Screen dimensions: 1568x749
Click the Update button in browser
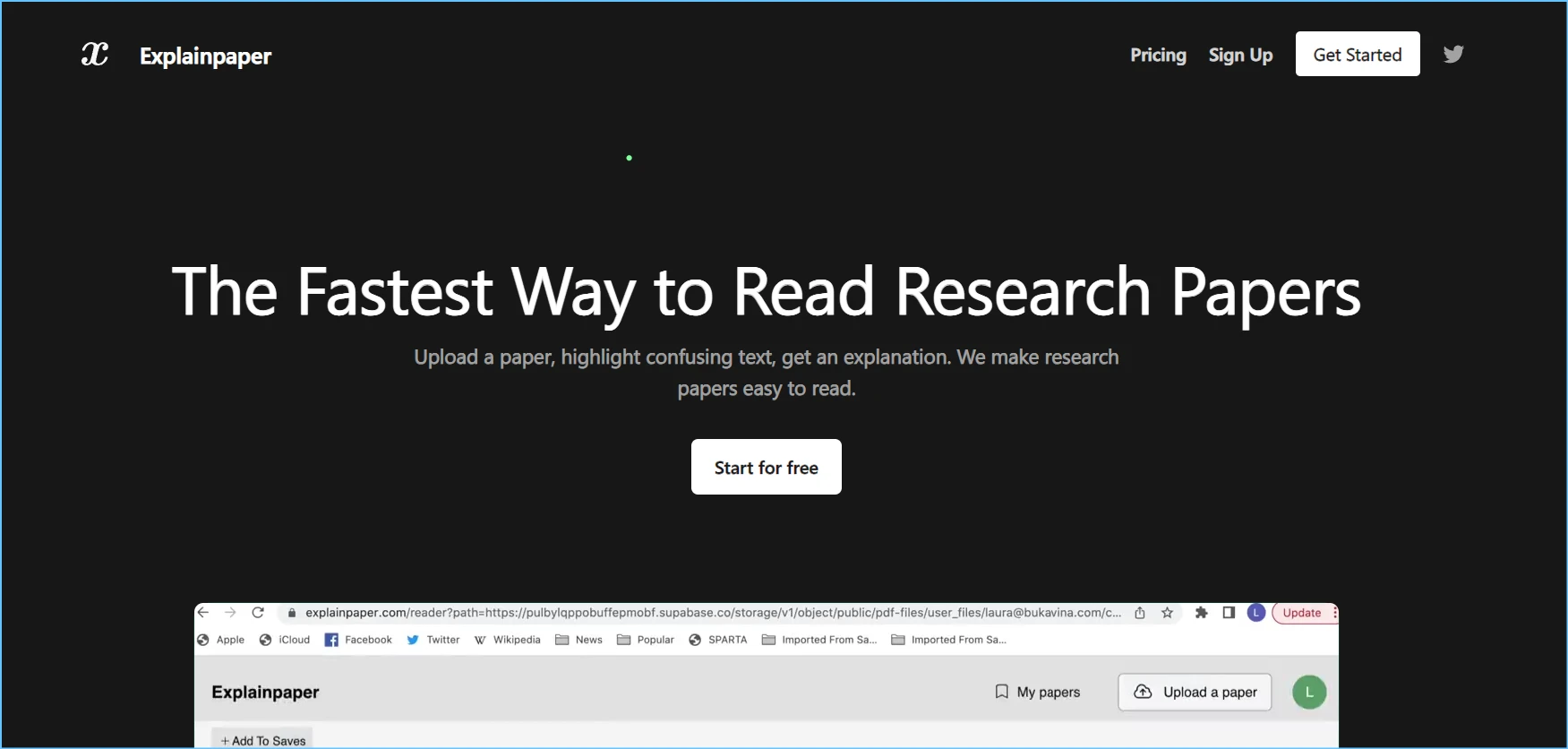(x=1302, y=613)
